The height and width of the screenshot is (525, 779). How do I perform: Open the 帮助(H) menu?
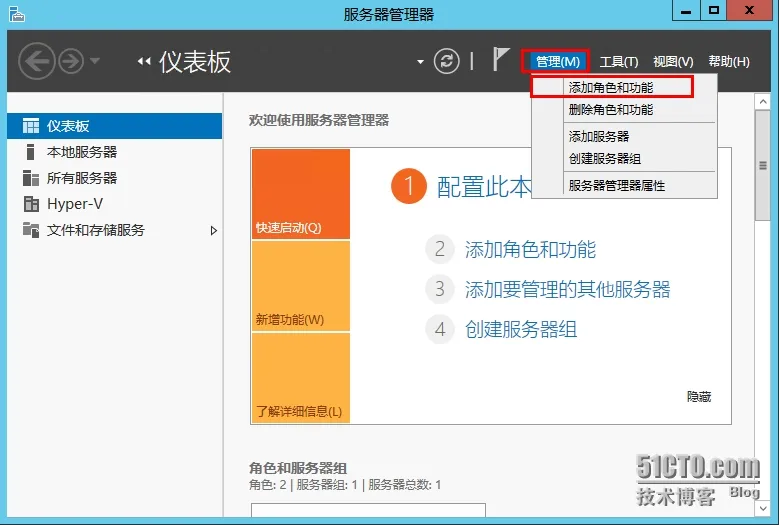(x=729, y=62)
